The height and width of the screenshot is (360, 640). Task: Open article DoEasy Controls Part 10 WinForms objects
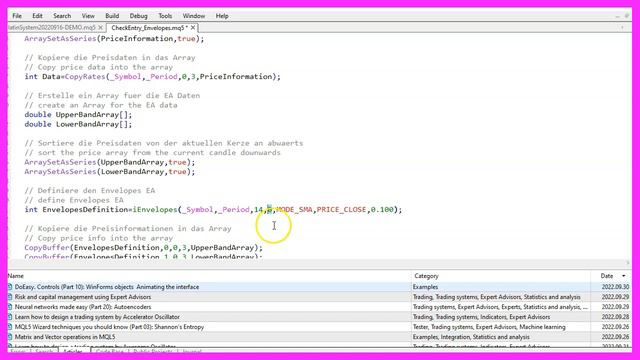coord(107,287)
